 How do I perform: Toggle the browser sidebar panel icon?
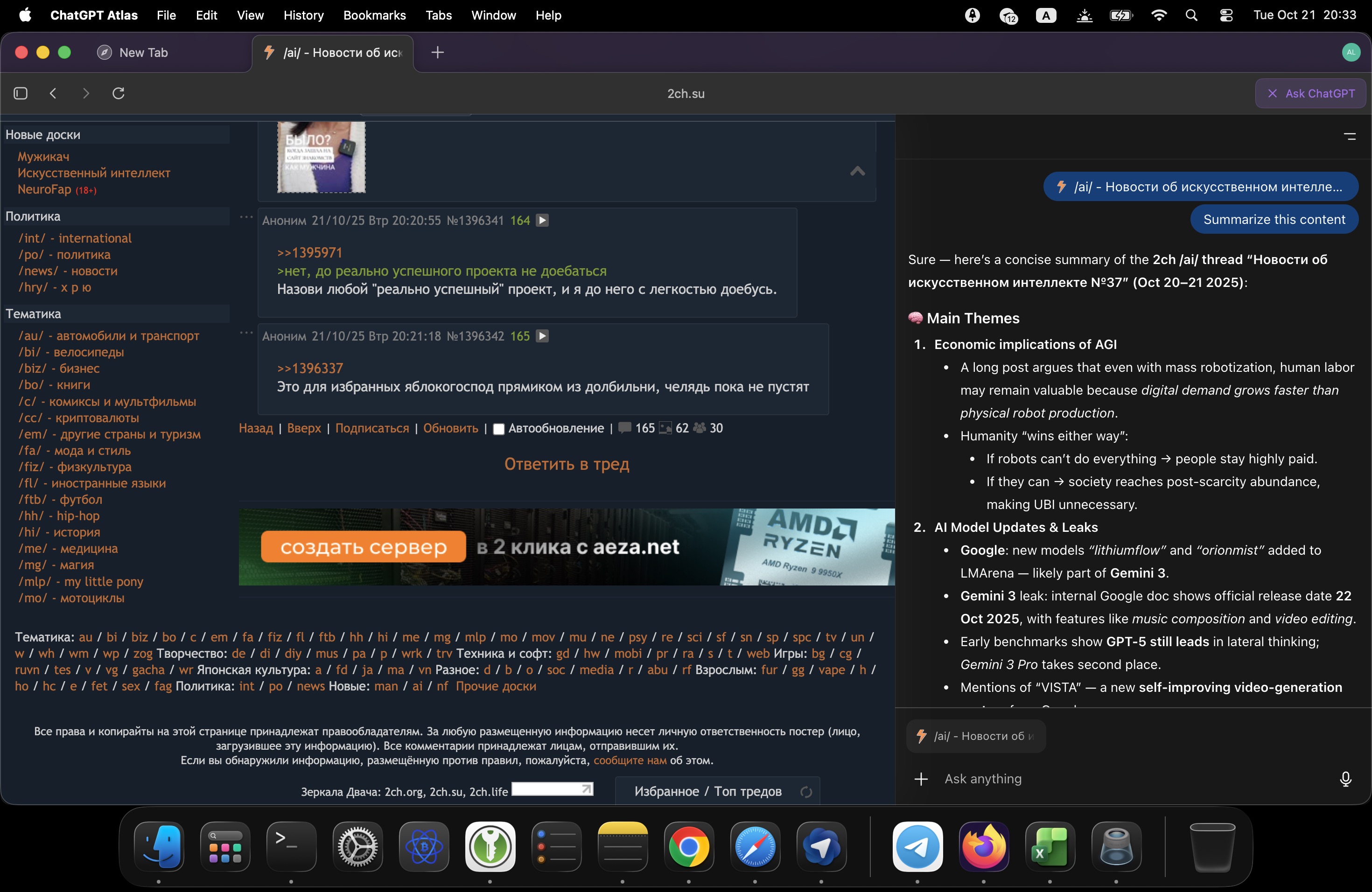20,93
